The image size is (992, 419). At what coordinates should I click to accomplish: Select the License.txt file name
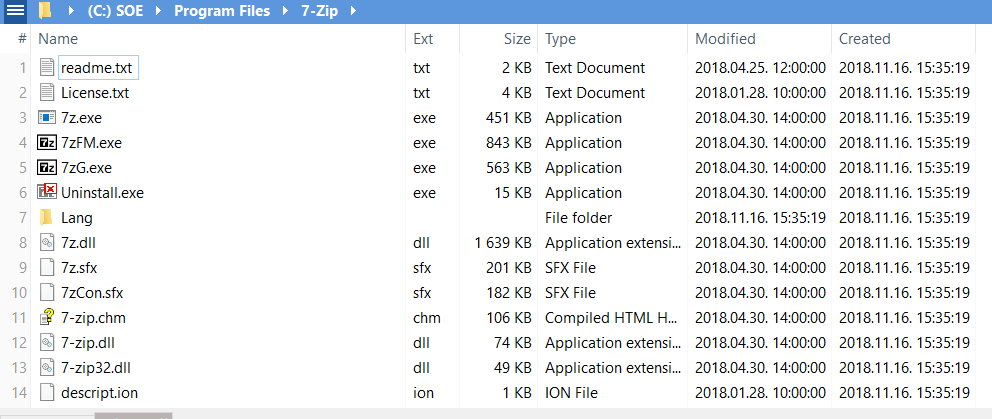tap(95, 93)
